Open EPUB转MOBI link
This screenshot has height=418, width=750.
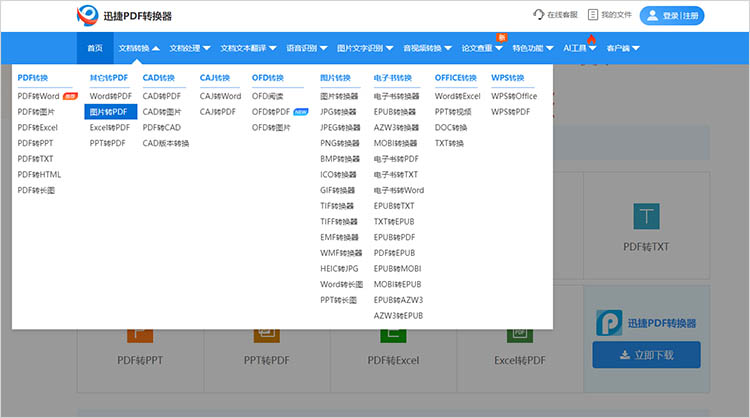pos(397,269)
